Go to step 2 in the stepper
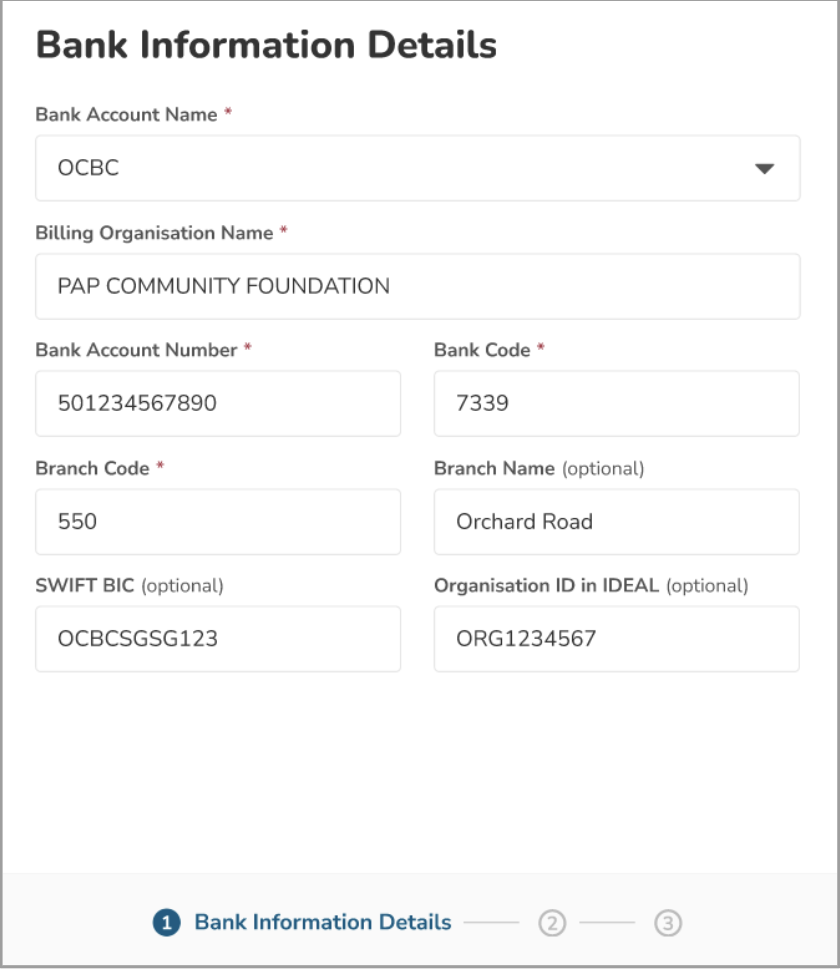The image size is (840, 970). (x=551, y=923)
